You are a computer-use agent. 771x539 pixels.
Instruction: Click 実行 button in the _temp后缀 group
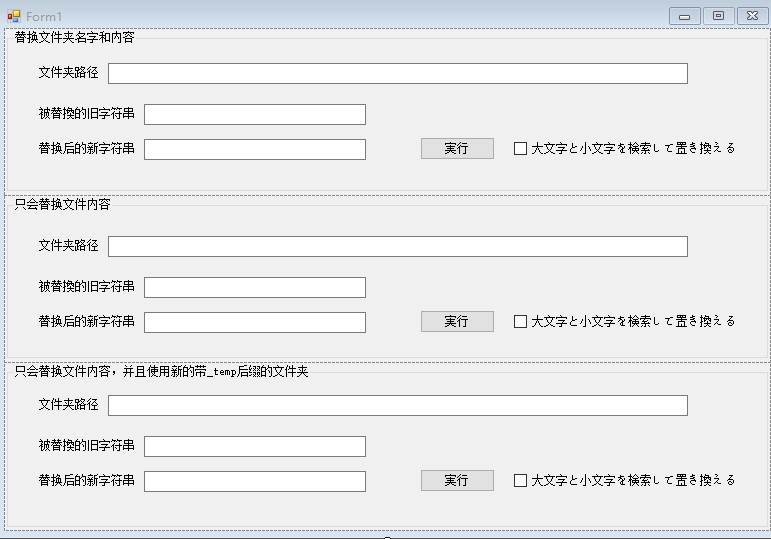pos(457,480)
